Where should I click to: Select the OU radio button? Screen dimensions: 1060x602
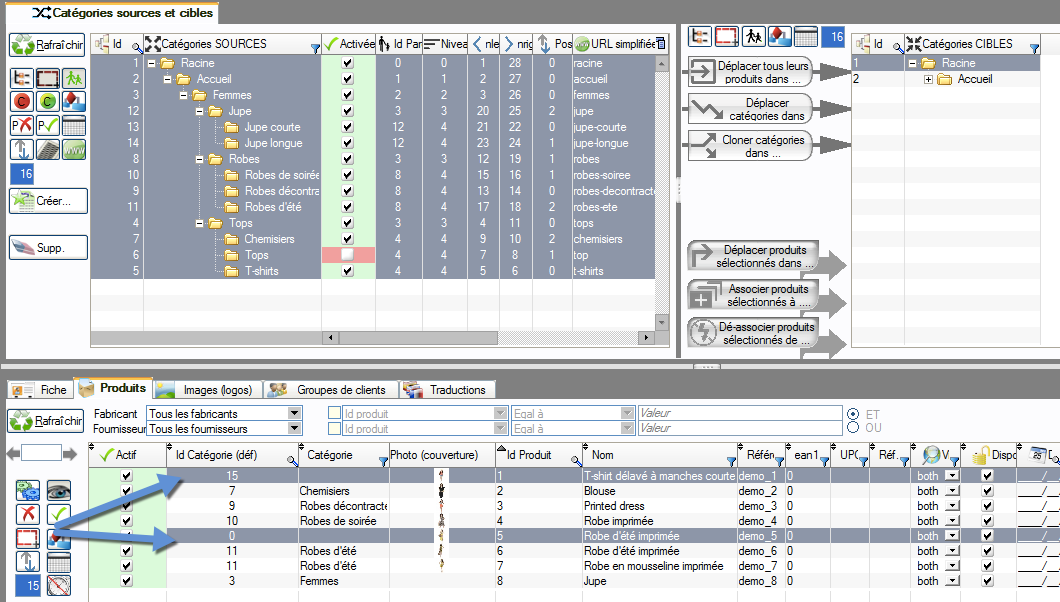853,428
